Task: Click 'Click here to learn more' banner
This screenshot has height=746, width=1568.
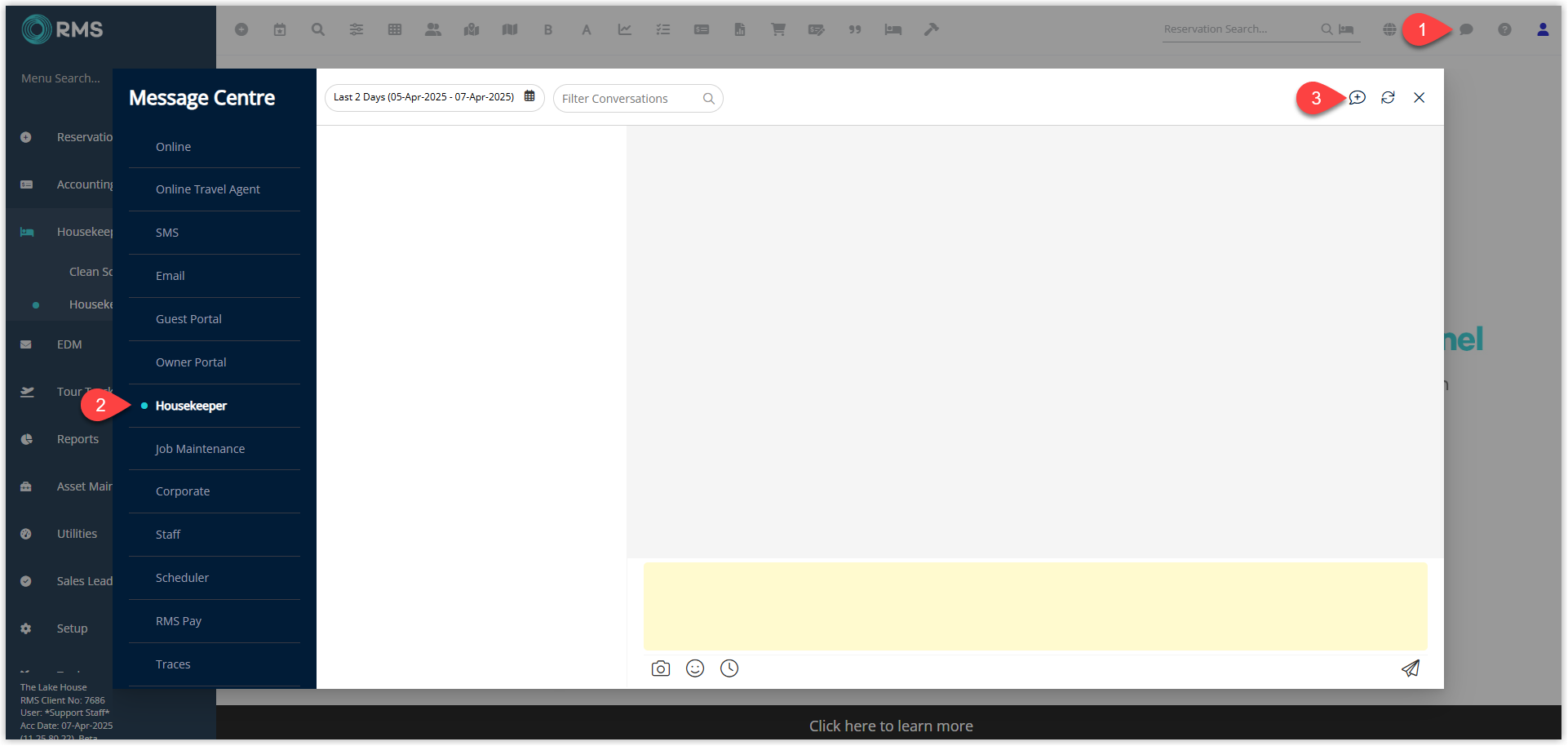Action: click(x=891, y=726)
